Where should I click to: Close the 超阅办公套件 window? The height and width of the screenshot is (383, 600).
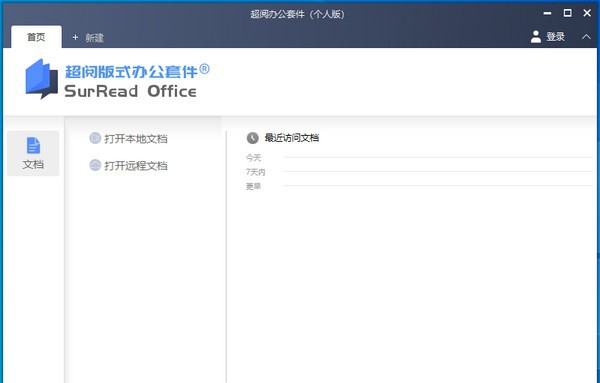point(587,13)
